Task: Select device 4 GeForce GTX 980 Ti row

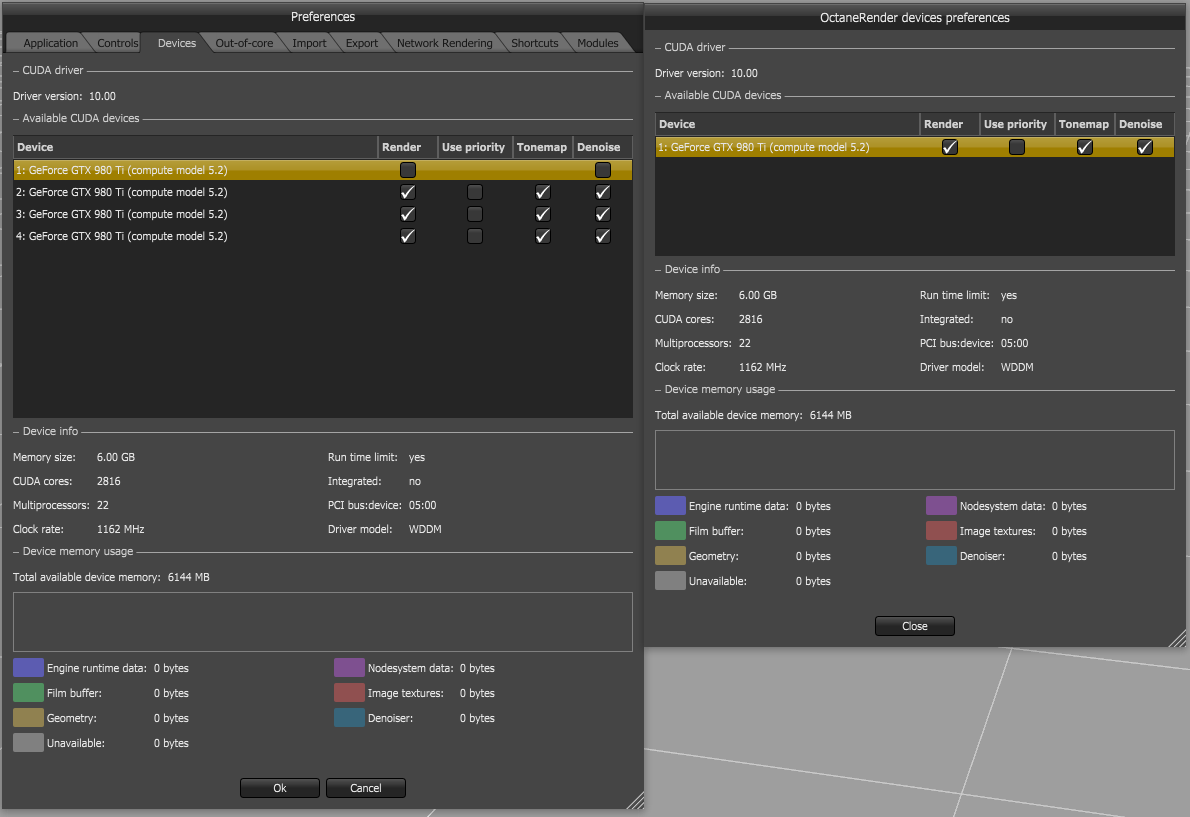Action: pyautogui.click(x=323, y=236)
